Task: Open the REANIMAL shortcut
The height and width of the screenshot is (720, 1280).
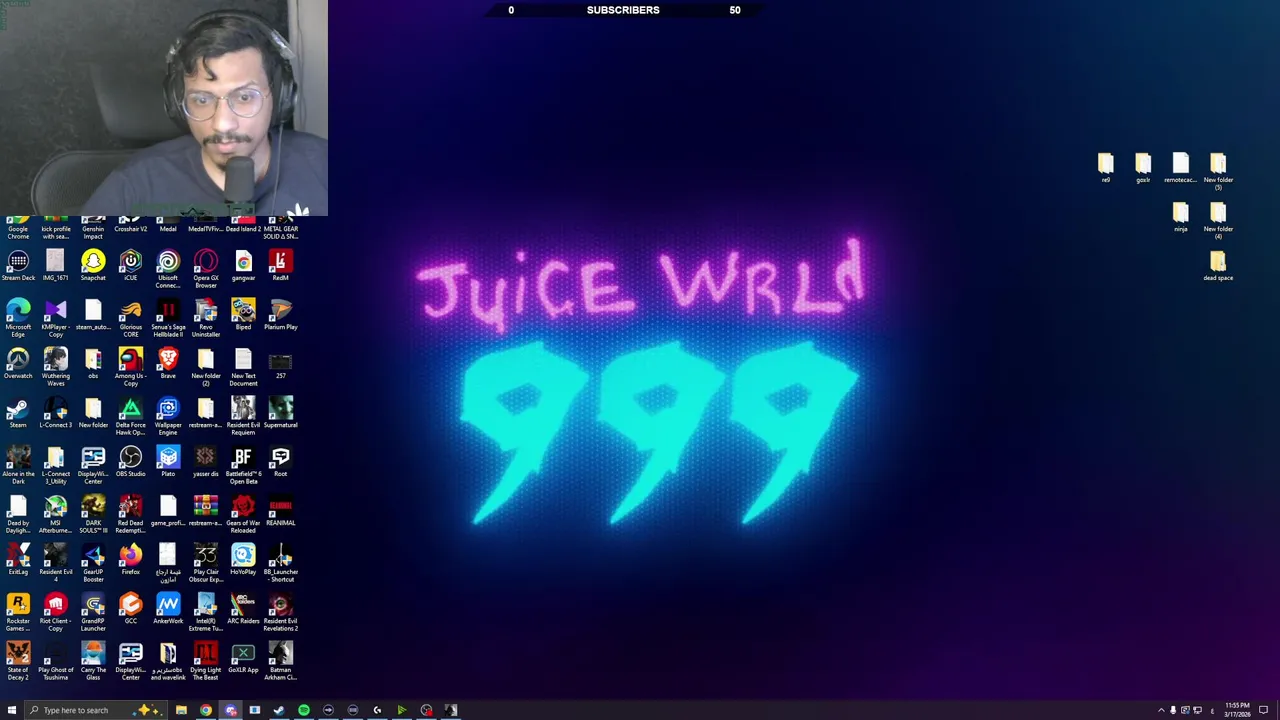Action: tap(281, 511)
